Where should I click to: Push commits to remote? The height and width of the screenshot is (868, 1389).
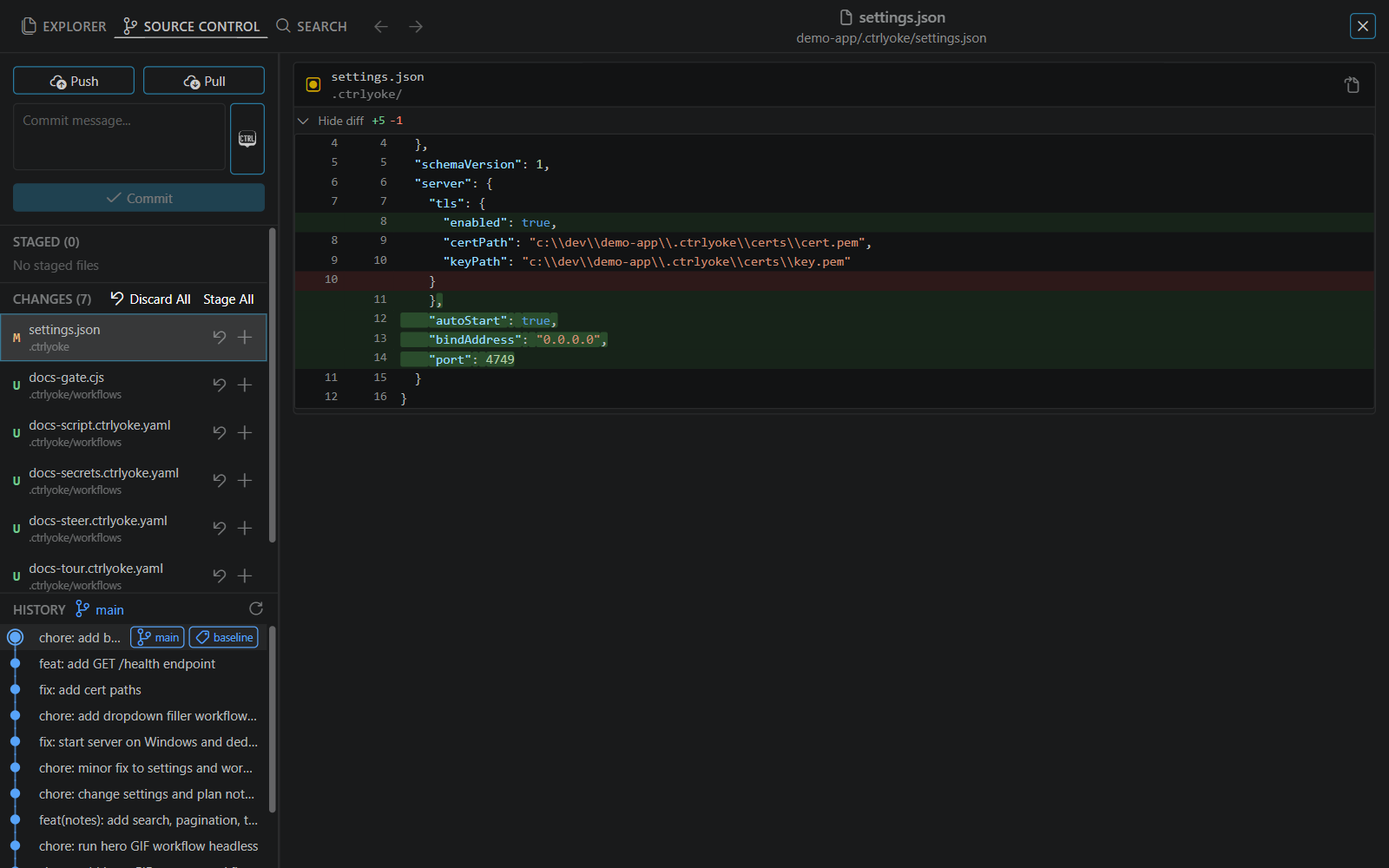74,81
